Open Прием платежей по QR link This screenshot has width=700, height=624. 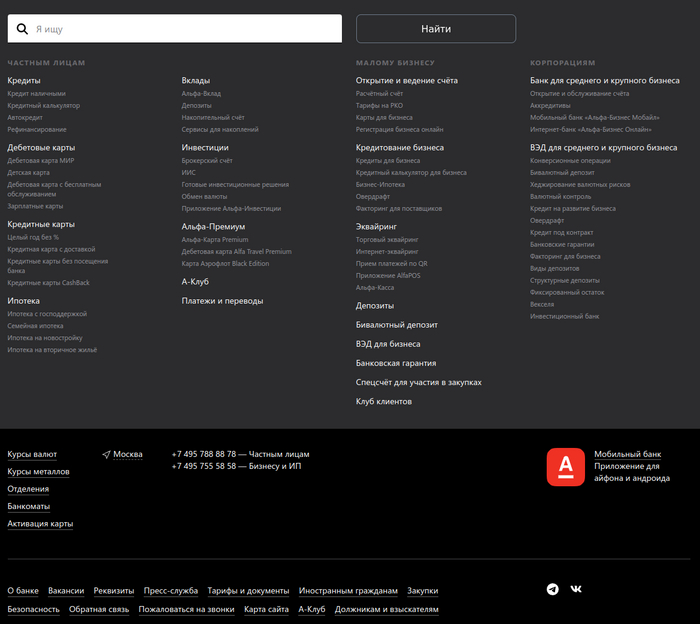tap(392, 264)
